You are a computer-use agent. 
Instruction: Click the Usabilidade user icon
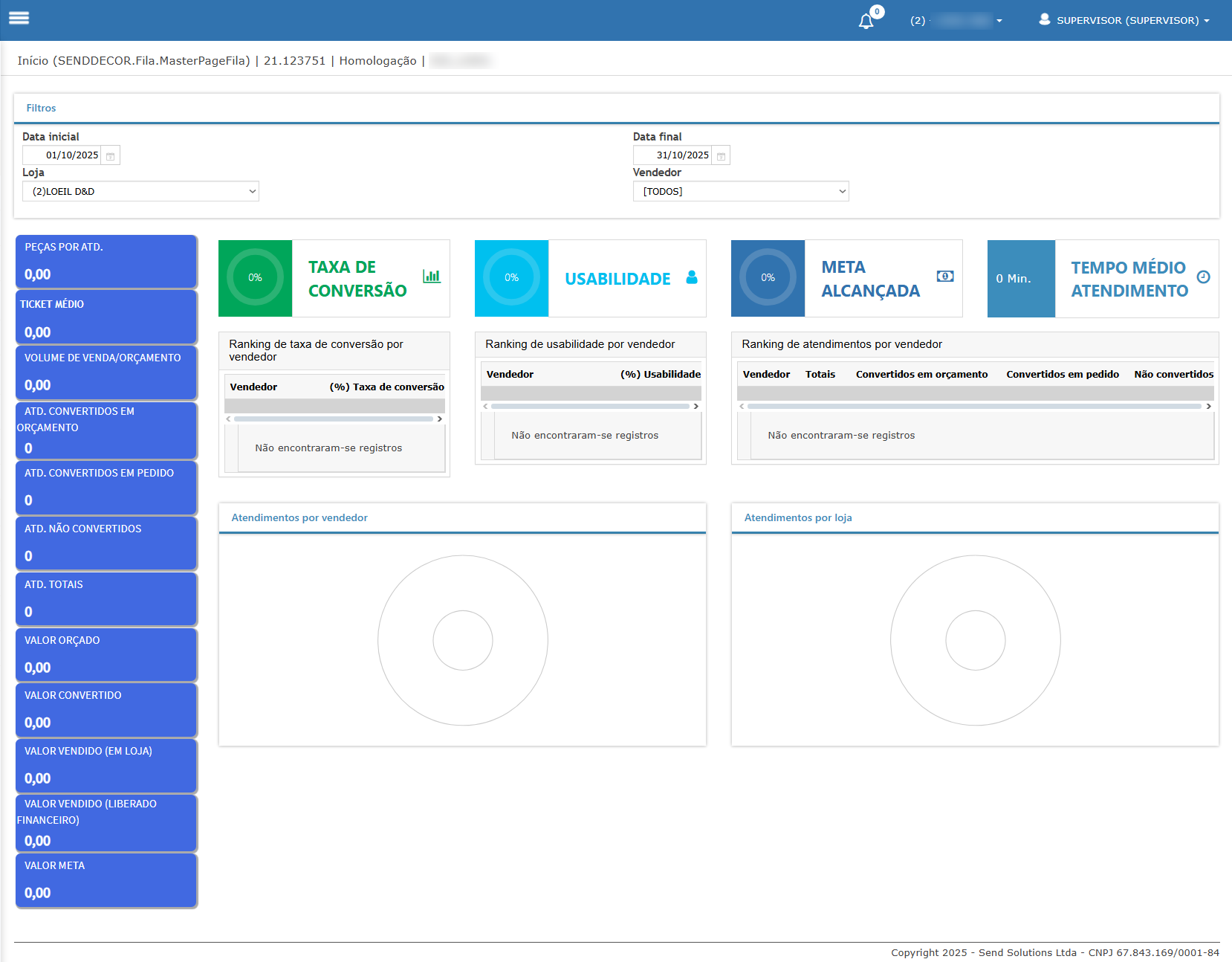692,277
